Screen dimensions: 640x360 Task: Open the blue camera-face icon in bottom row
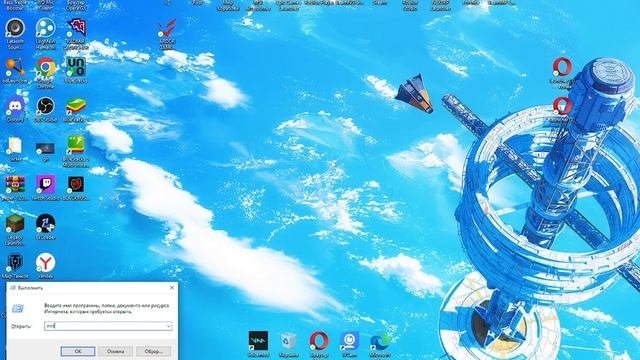[350, 341]
